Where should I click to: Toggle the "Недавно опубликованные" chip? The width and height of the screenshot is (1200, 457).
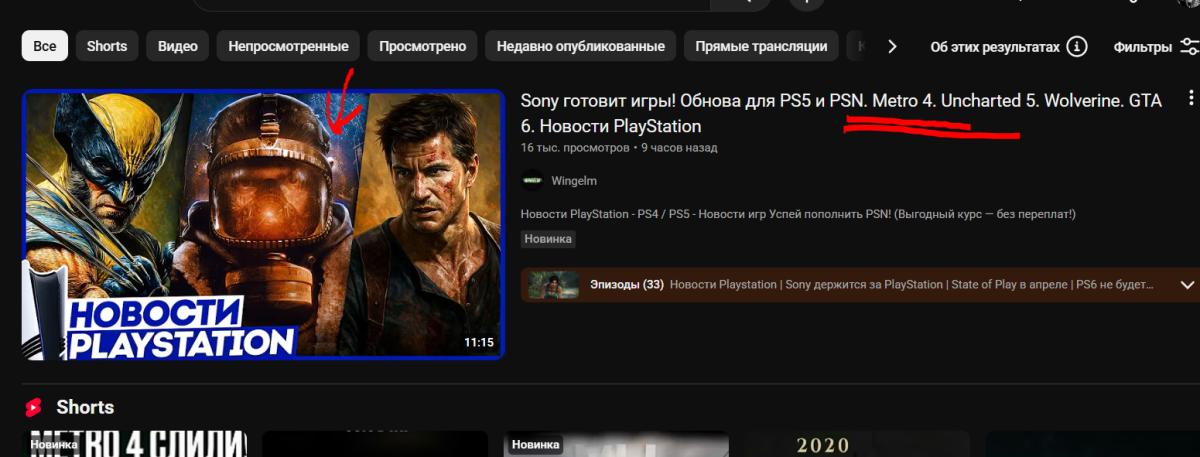tap(581, 46)
